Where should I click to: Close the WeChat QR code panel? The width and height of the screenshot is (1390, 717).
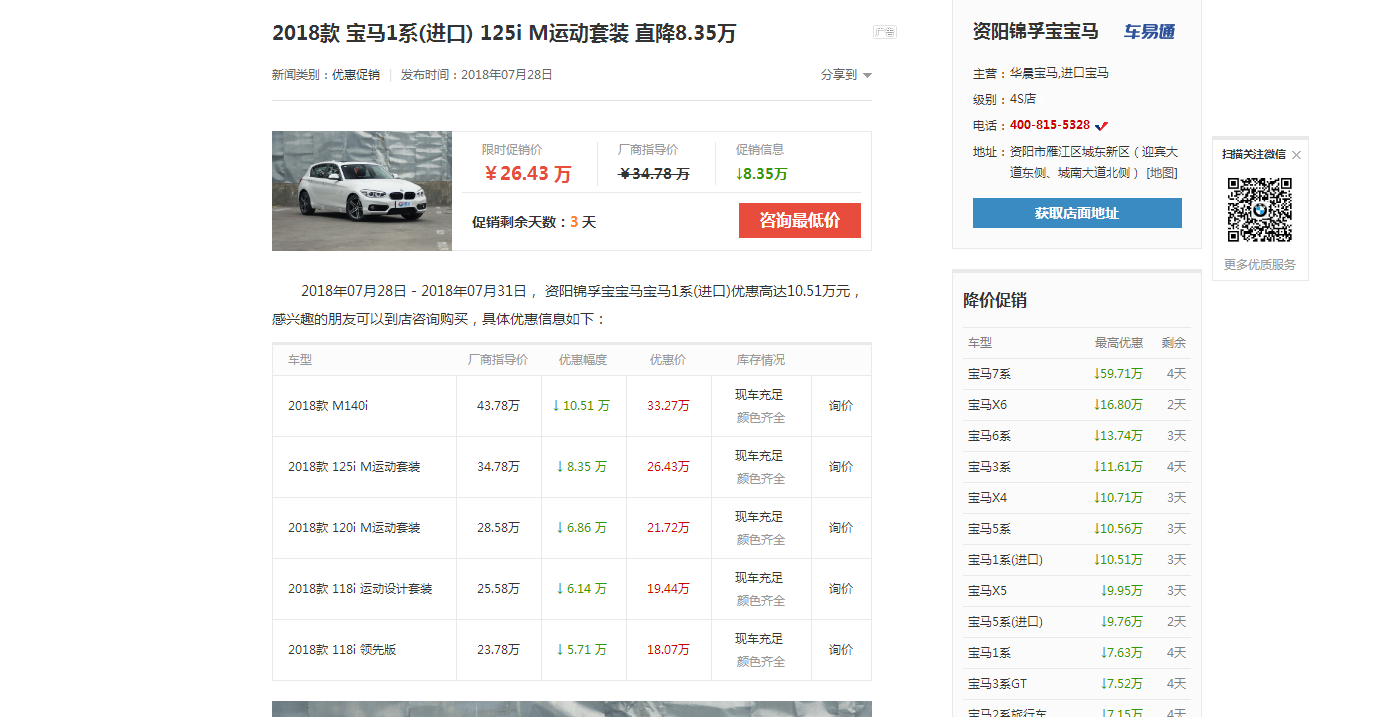coord(1296,155)
